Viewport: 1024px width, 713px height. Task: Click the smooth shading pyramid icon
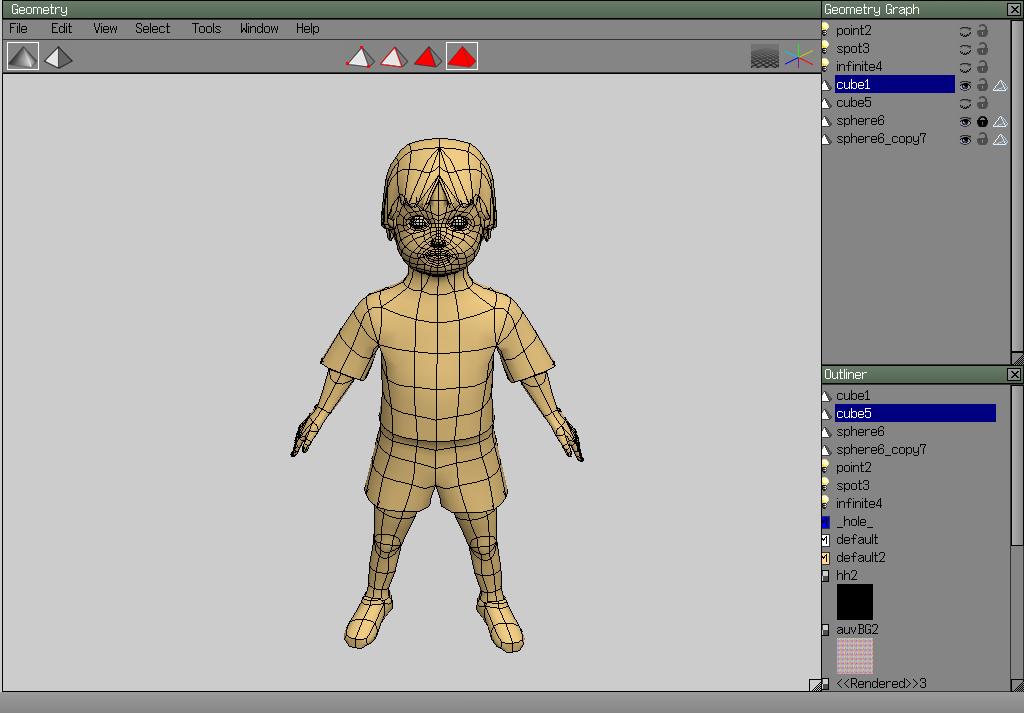pos(23,57)
